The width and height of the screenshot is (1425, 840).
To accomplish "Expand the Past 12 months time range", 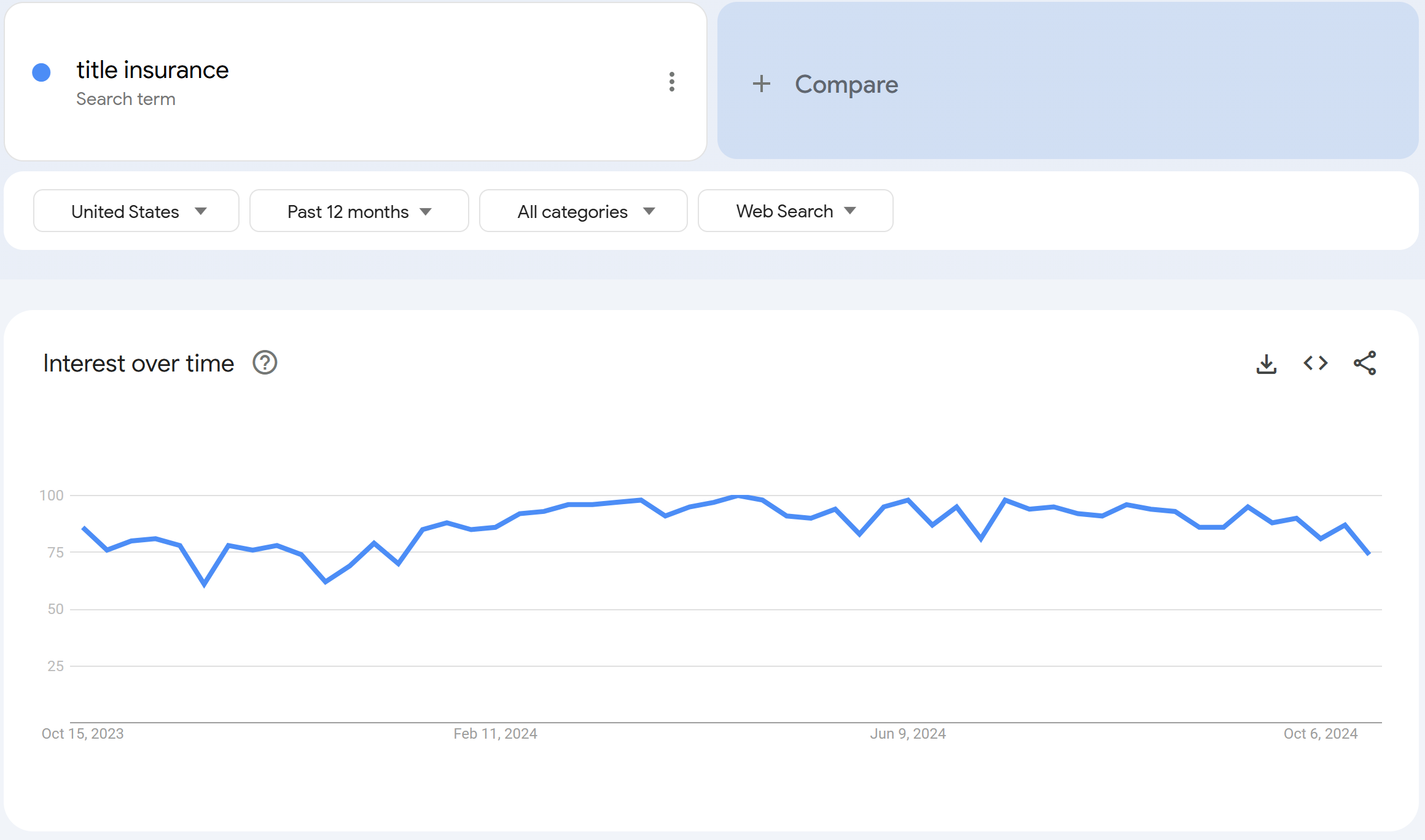I will coord(359,211).
